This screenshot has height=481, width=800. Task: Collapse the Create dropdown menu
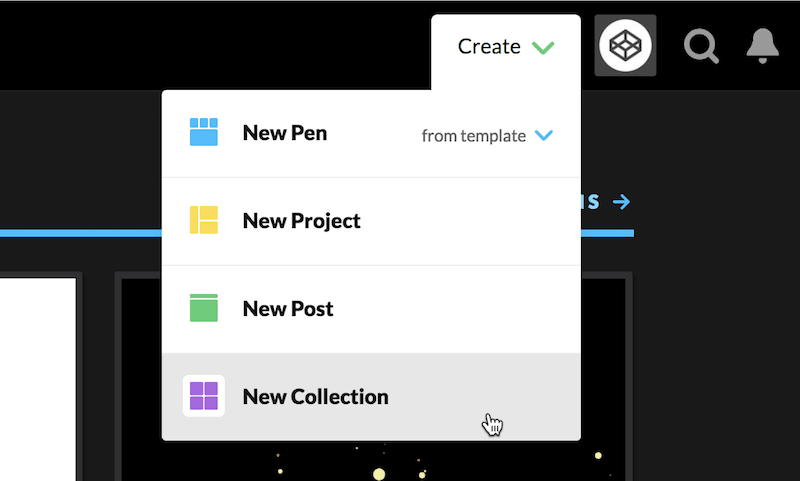point(506,47)
